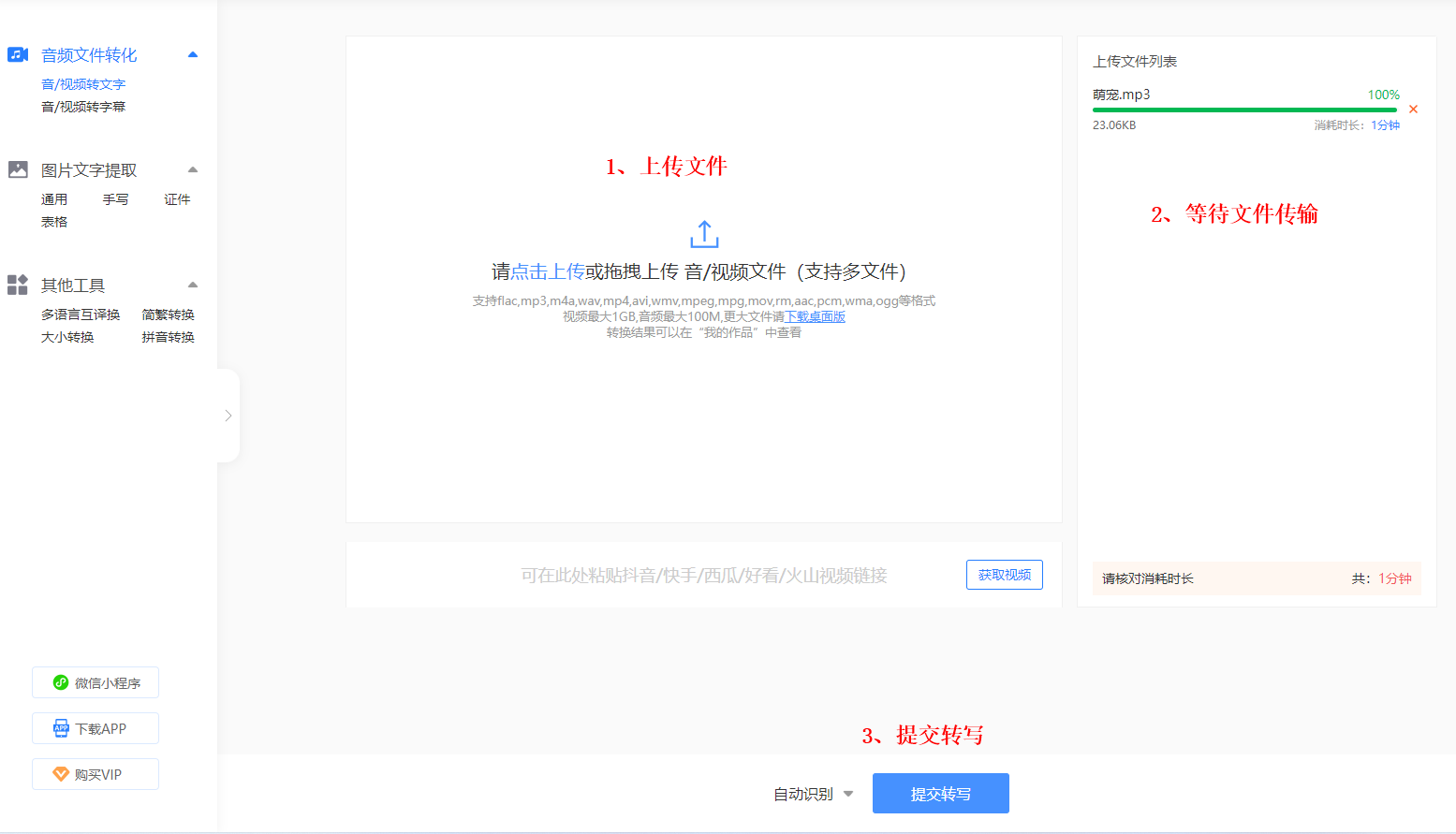Click the video link paste input field

(704, 575)
